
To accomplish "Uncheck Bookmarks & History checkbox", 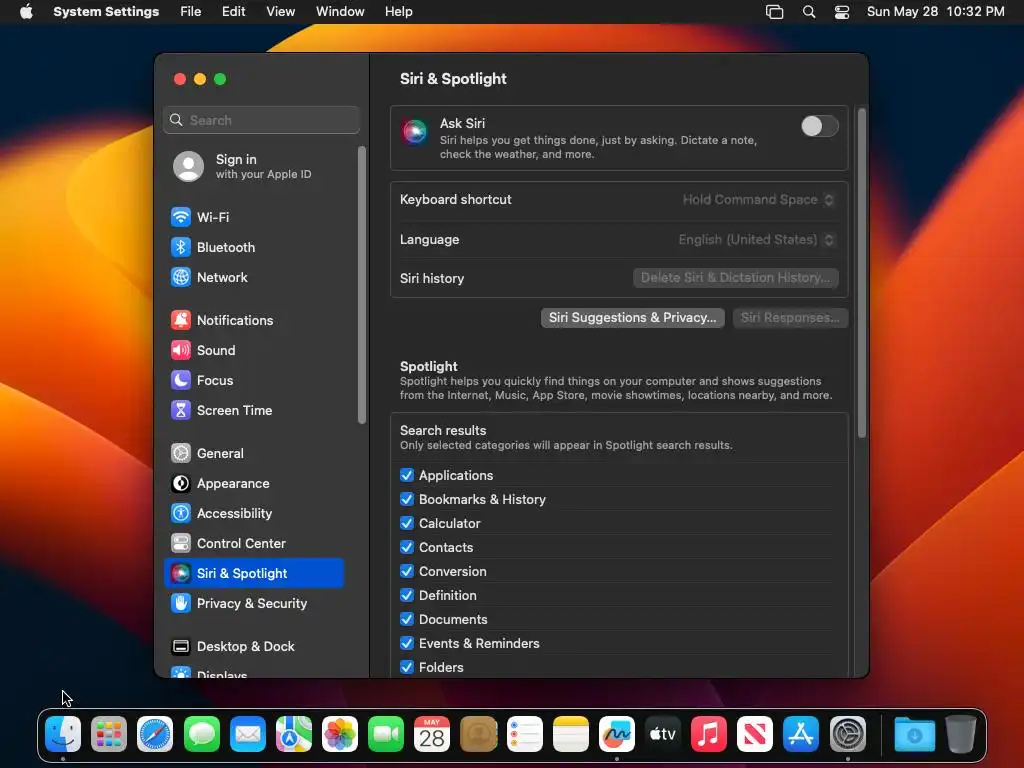I will tap(407, 499).
